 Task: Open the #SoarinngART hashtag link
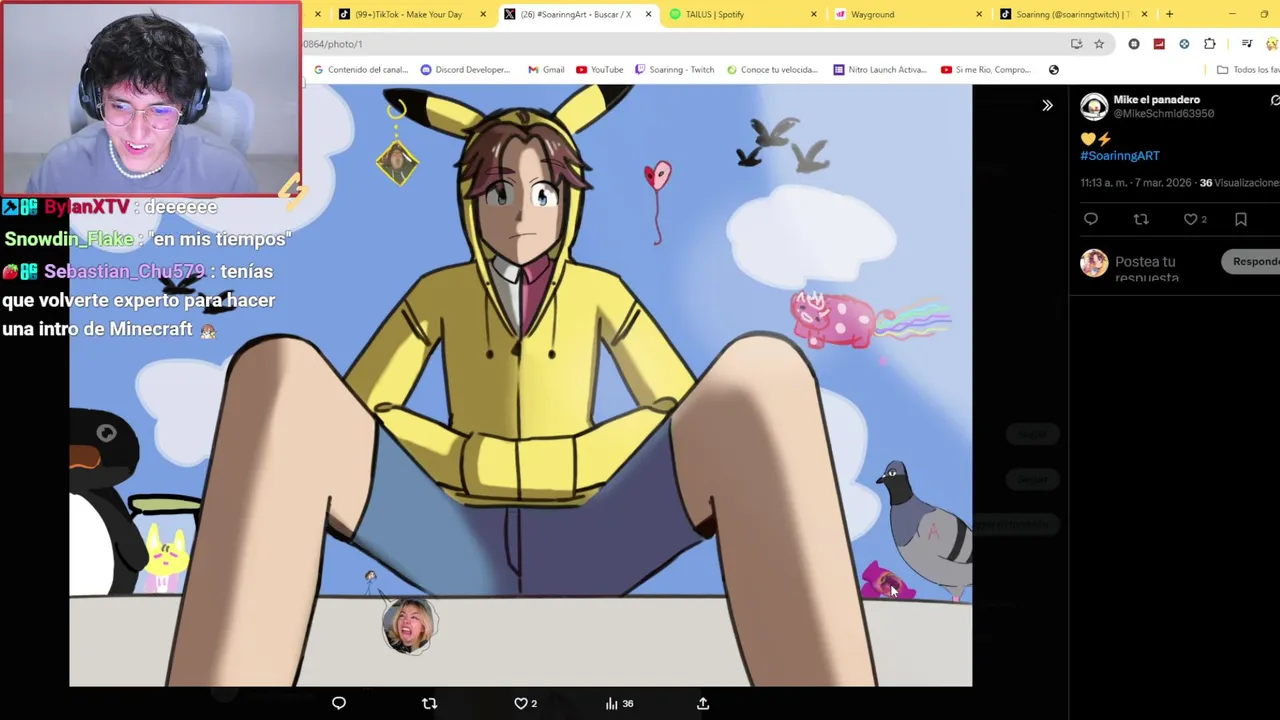tap(1119, 155)
